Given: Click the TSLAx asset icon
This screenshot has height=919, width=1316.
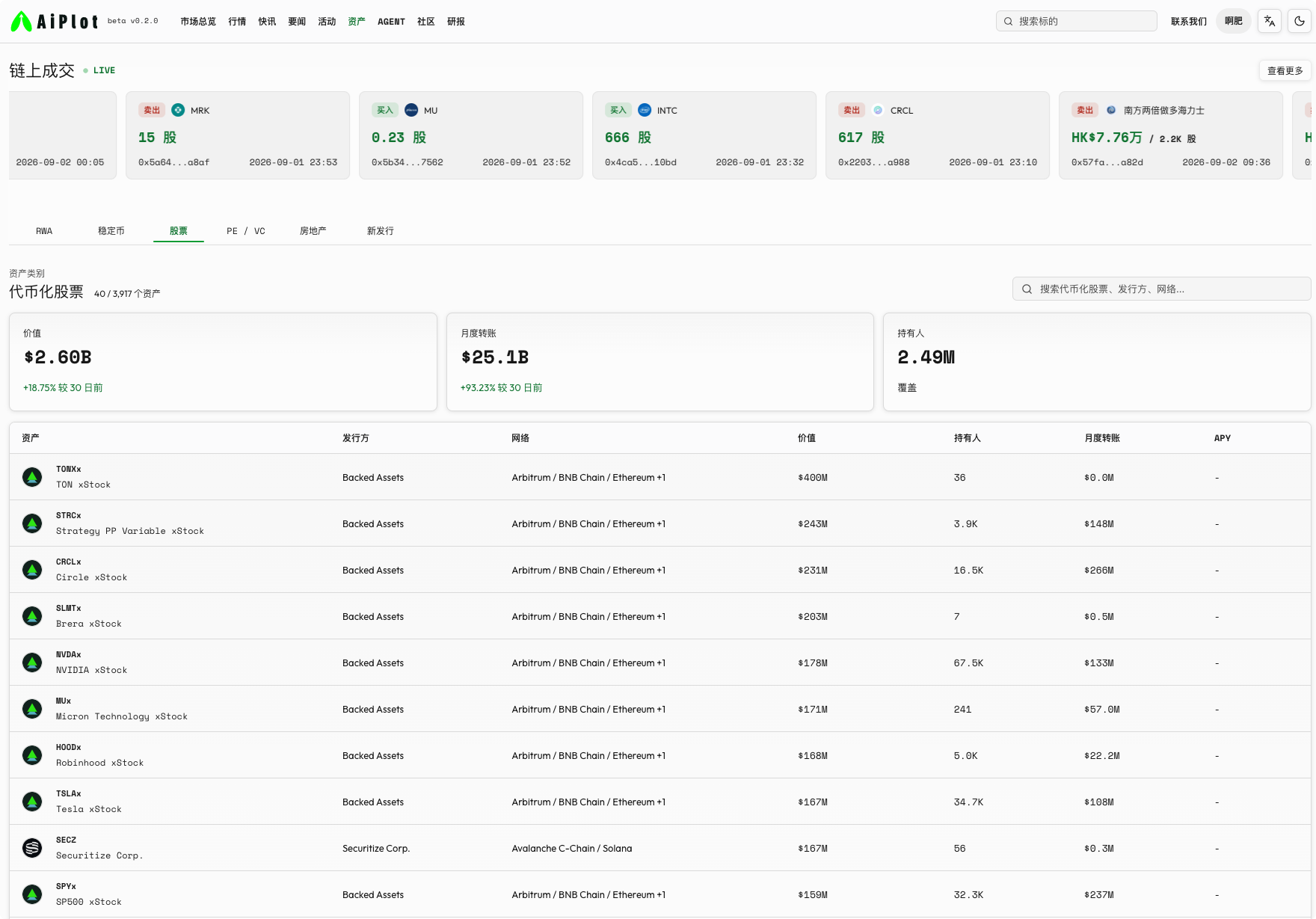Looking at the screenshot, I should tap(32, 802).
